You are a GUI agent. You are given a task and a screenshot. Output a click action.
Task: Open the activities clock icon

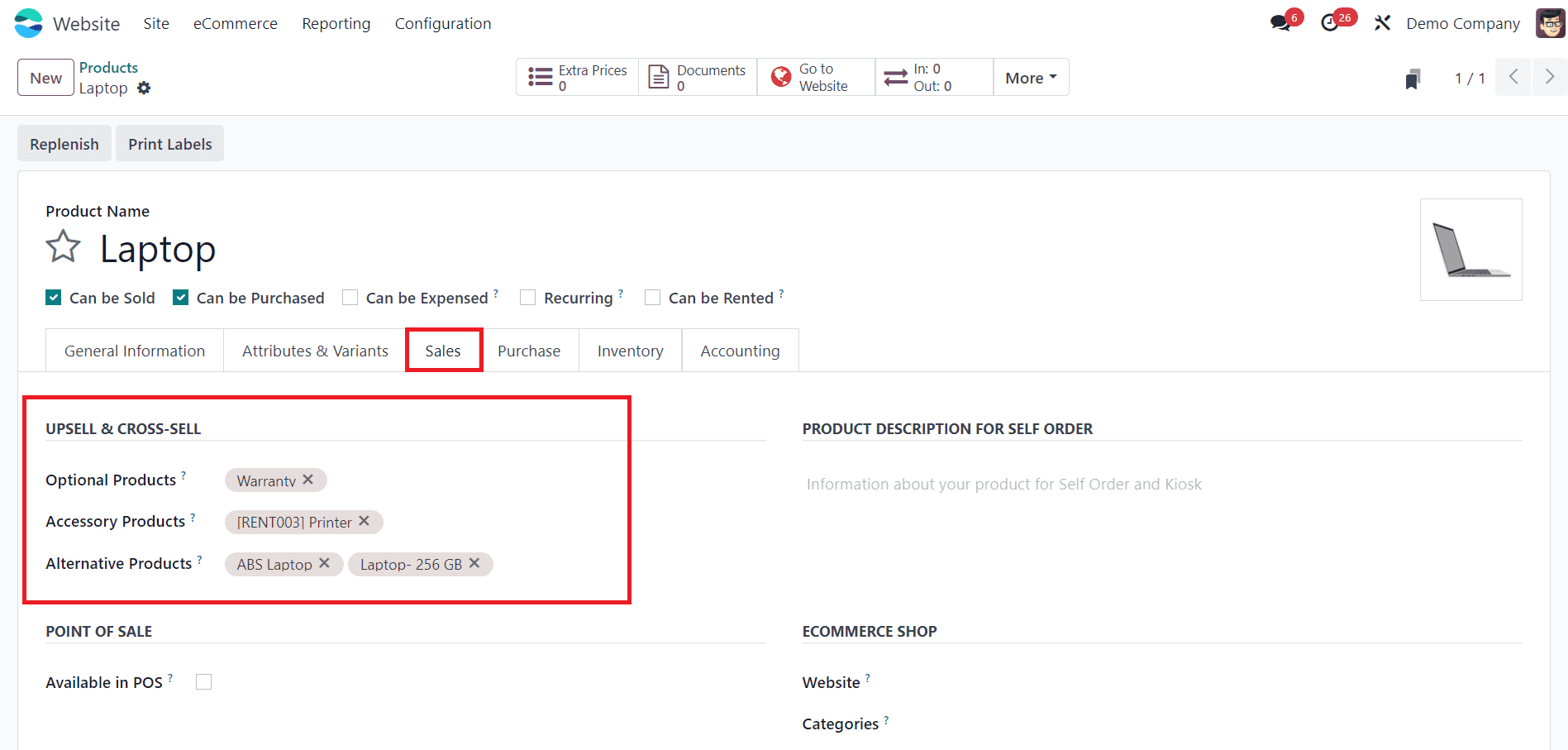pos(1330,23)
